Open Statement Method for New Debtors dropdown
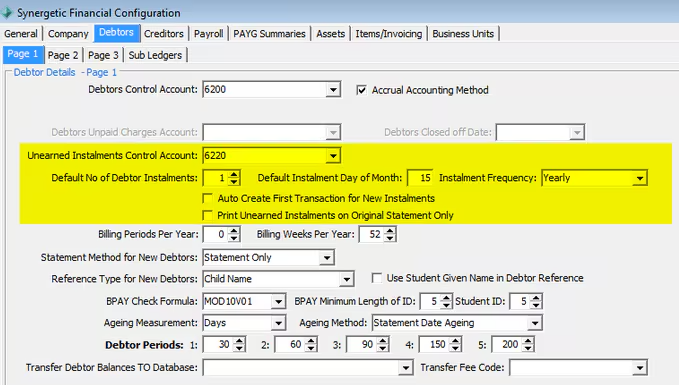The height and width of the screenshot is (385, 679). pos(327,258)
